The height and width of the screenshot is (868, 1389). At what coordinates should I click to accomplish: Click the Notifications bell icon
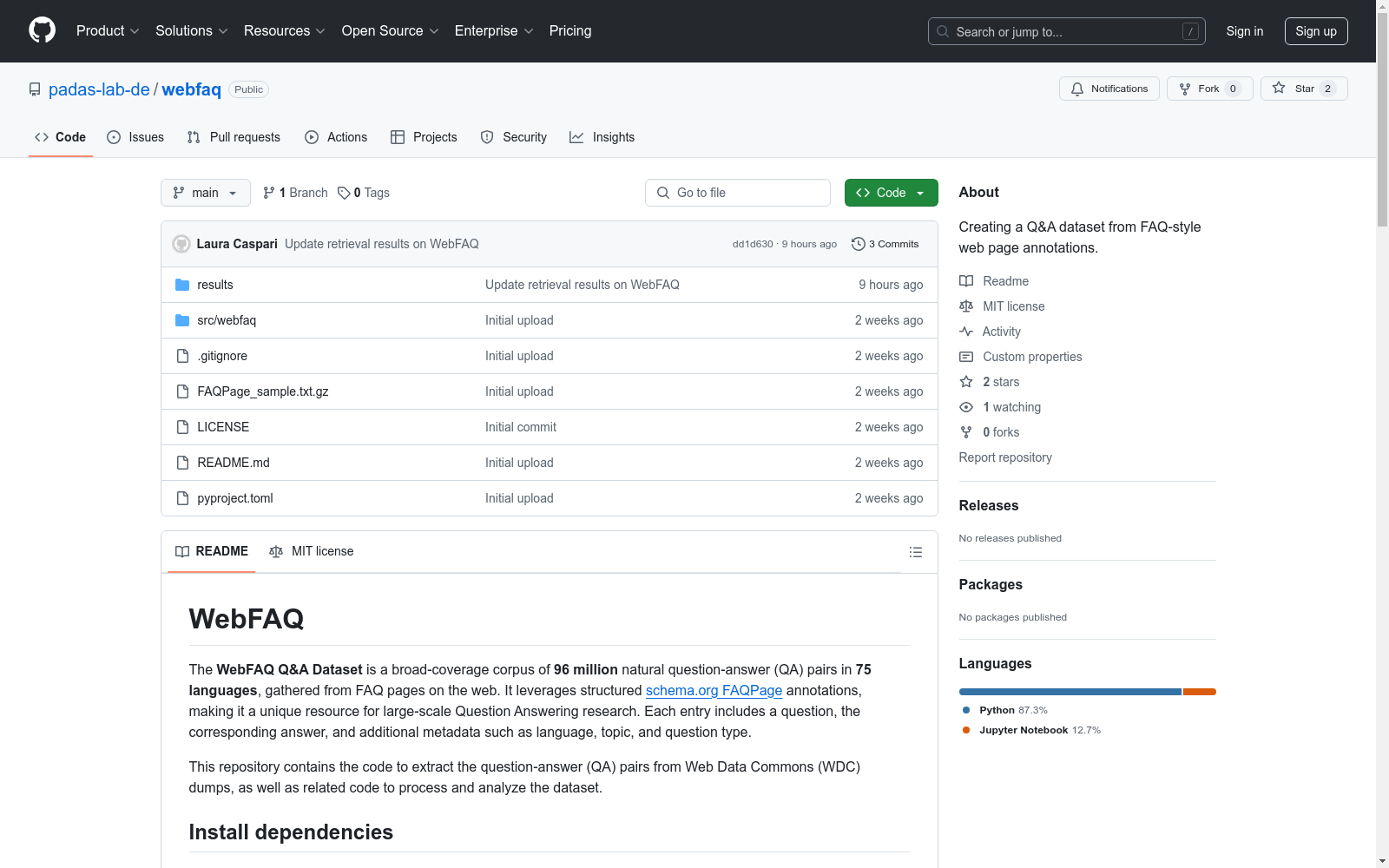[x=1077, y=89]
